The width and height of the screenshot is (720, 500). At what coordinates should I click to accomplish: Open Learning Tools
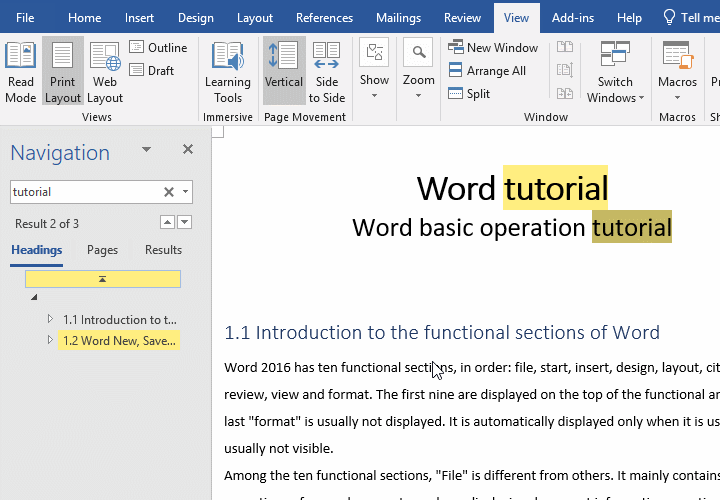(x=228, y=71)
